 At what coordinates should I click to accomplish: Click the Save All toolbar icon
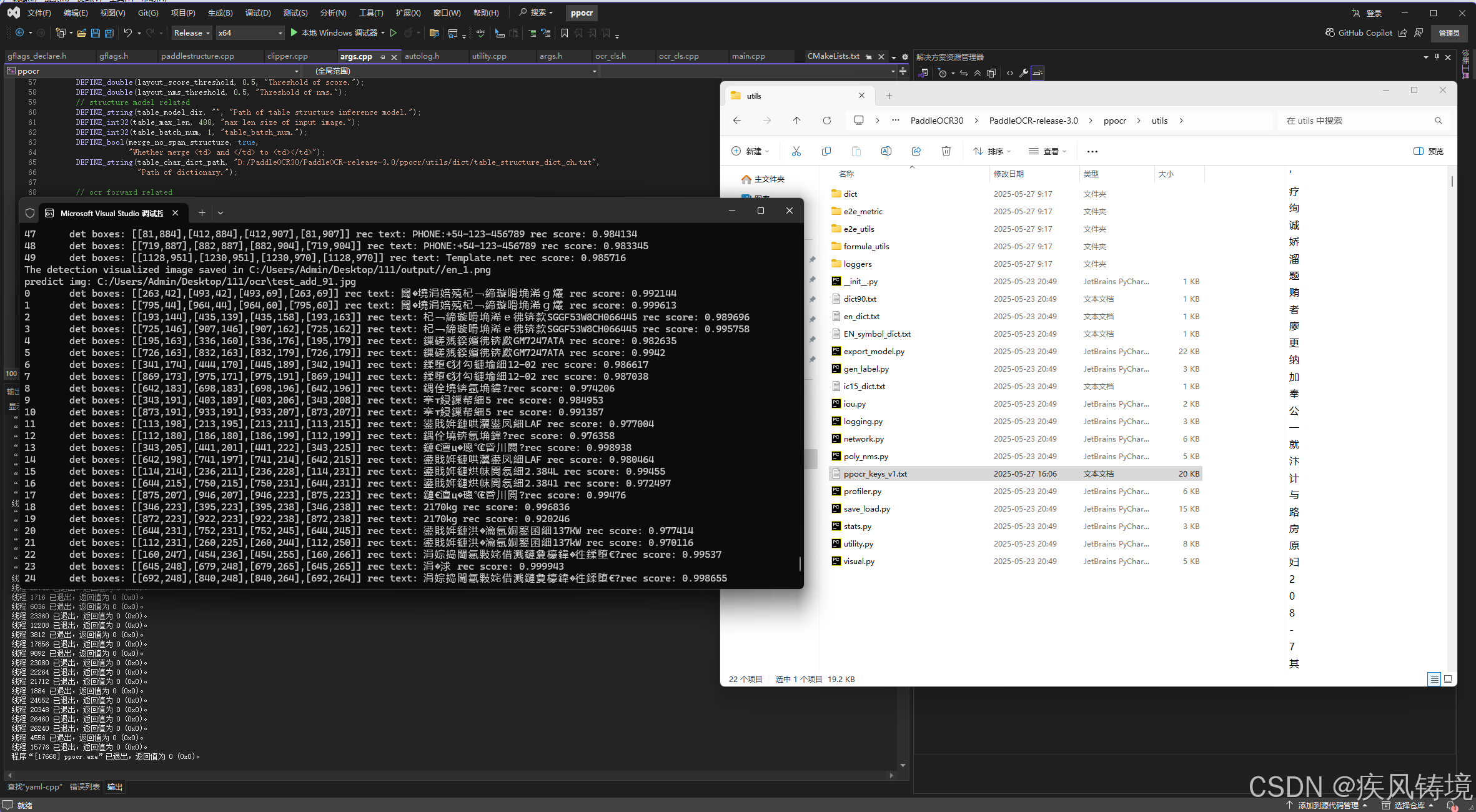tap(109, 33)
